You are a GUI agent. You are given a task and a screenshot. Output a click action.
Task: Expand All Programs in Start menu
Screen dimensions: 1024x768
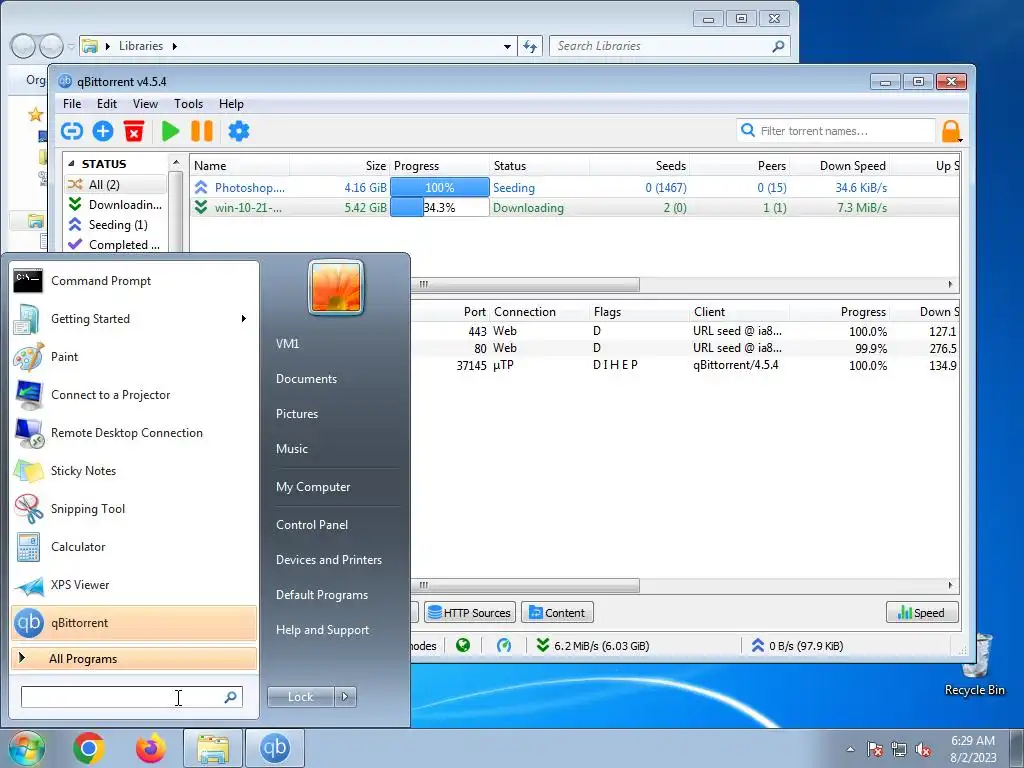click(134, 658)
